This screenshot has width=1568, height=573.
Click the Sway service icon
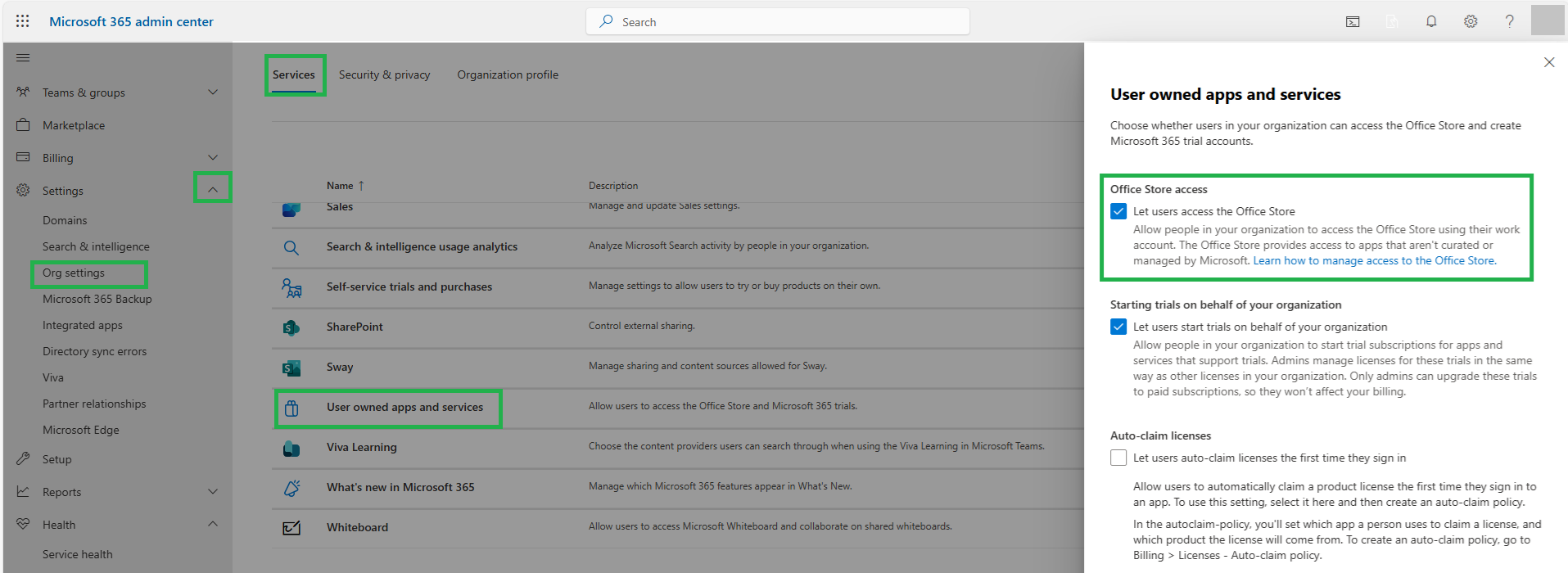291,368
